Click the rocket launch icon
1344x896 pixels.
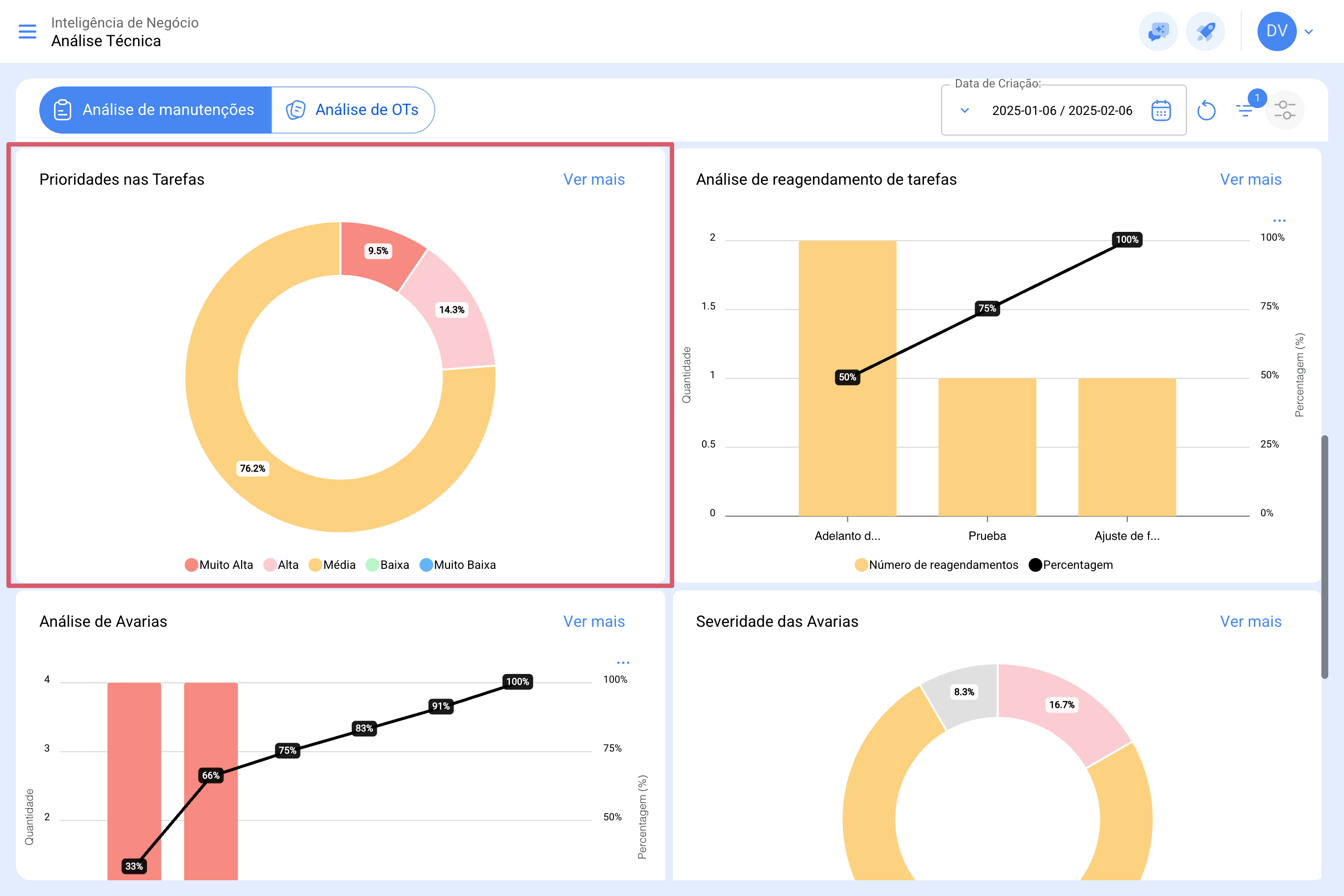(1205, 31)
